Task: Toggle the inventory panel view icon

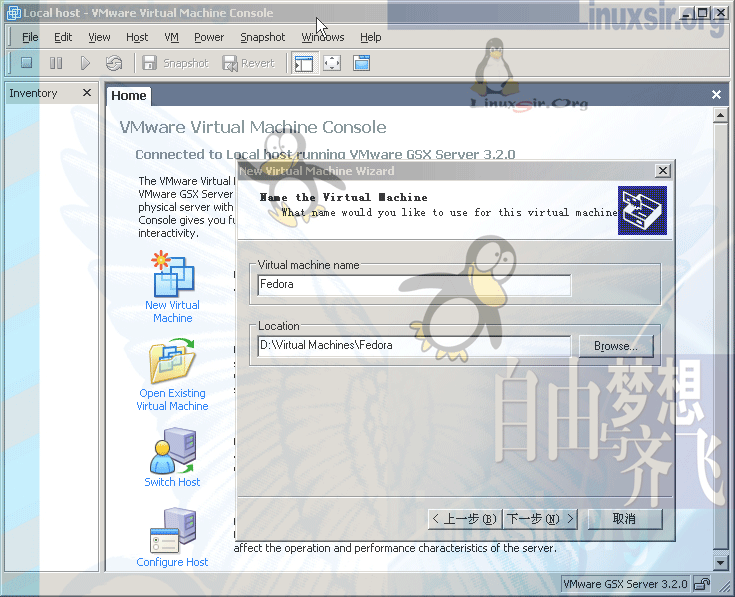Action: point(304,63)
